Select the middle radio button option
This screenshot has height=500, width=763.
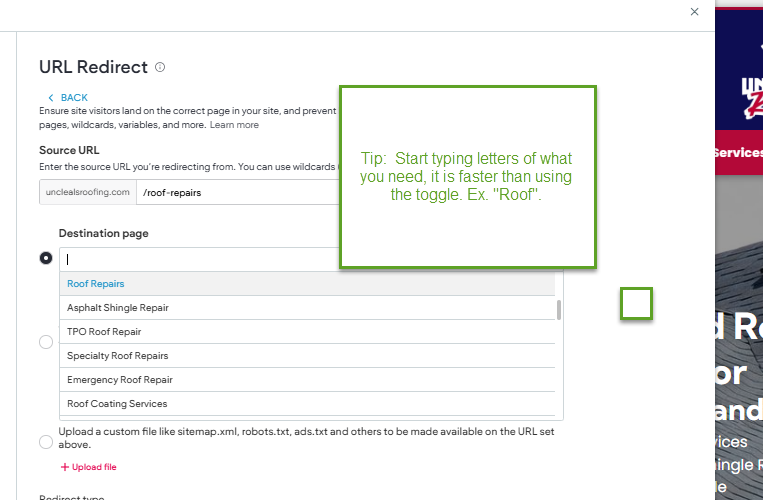46,342
